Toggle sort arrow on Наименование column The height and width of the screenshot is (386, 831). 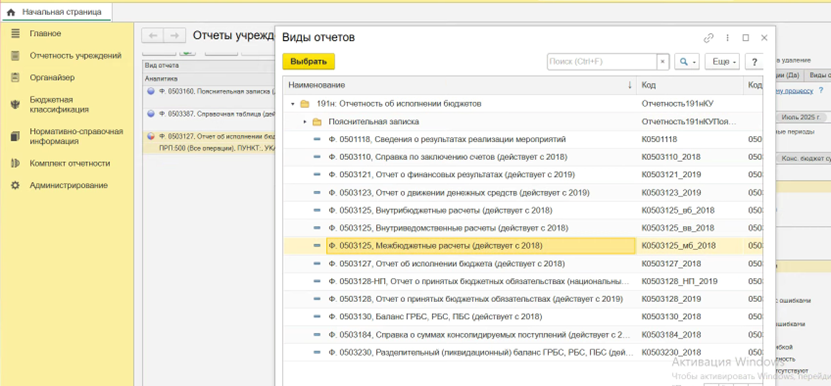[630, 85]
